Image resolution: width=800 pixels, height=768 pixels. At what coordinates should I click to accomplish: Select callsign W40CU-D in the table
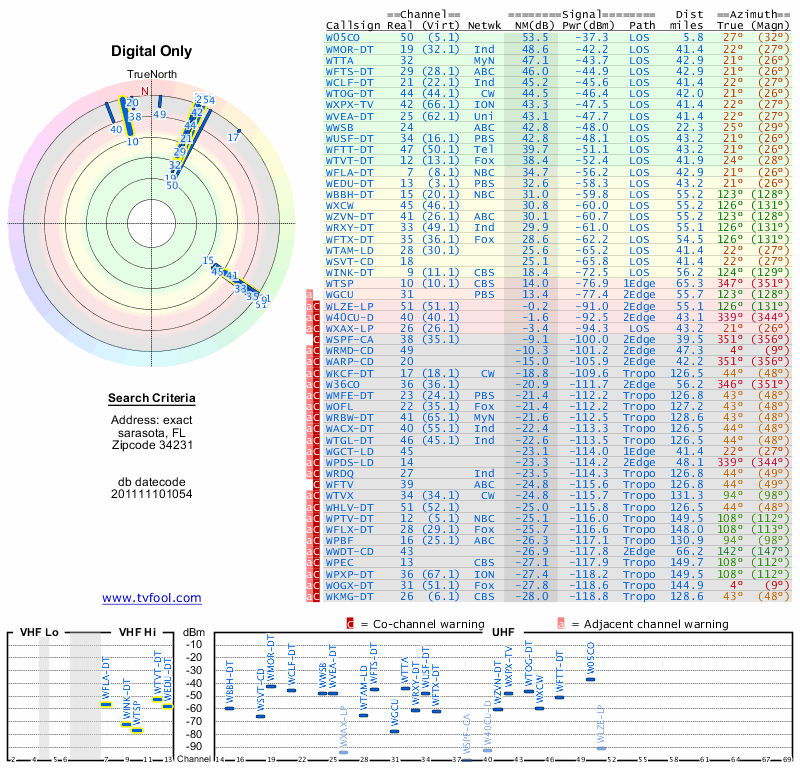click(x=349, y=317)
